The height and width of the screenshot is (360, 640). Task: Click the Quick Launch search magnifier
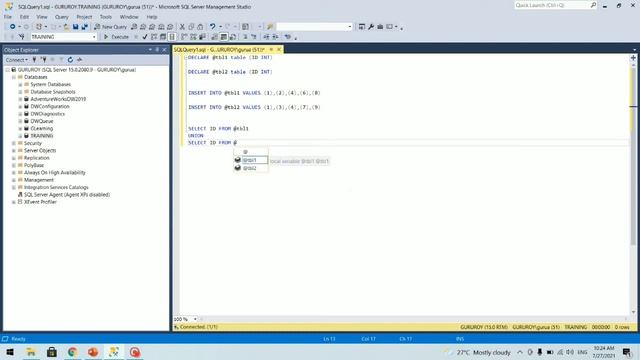(593, 5)
